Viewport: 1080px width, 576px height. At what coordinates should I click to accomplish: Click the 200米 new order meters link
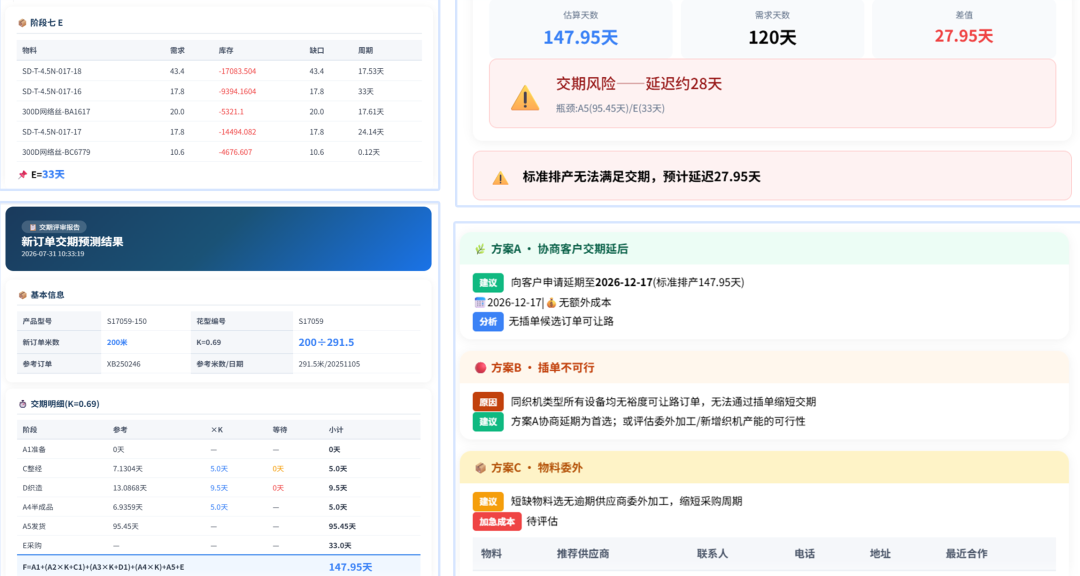pyautogui.click(x=117, y=342)
